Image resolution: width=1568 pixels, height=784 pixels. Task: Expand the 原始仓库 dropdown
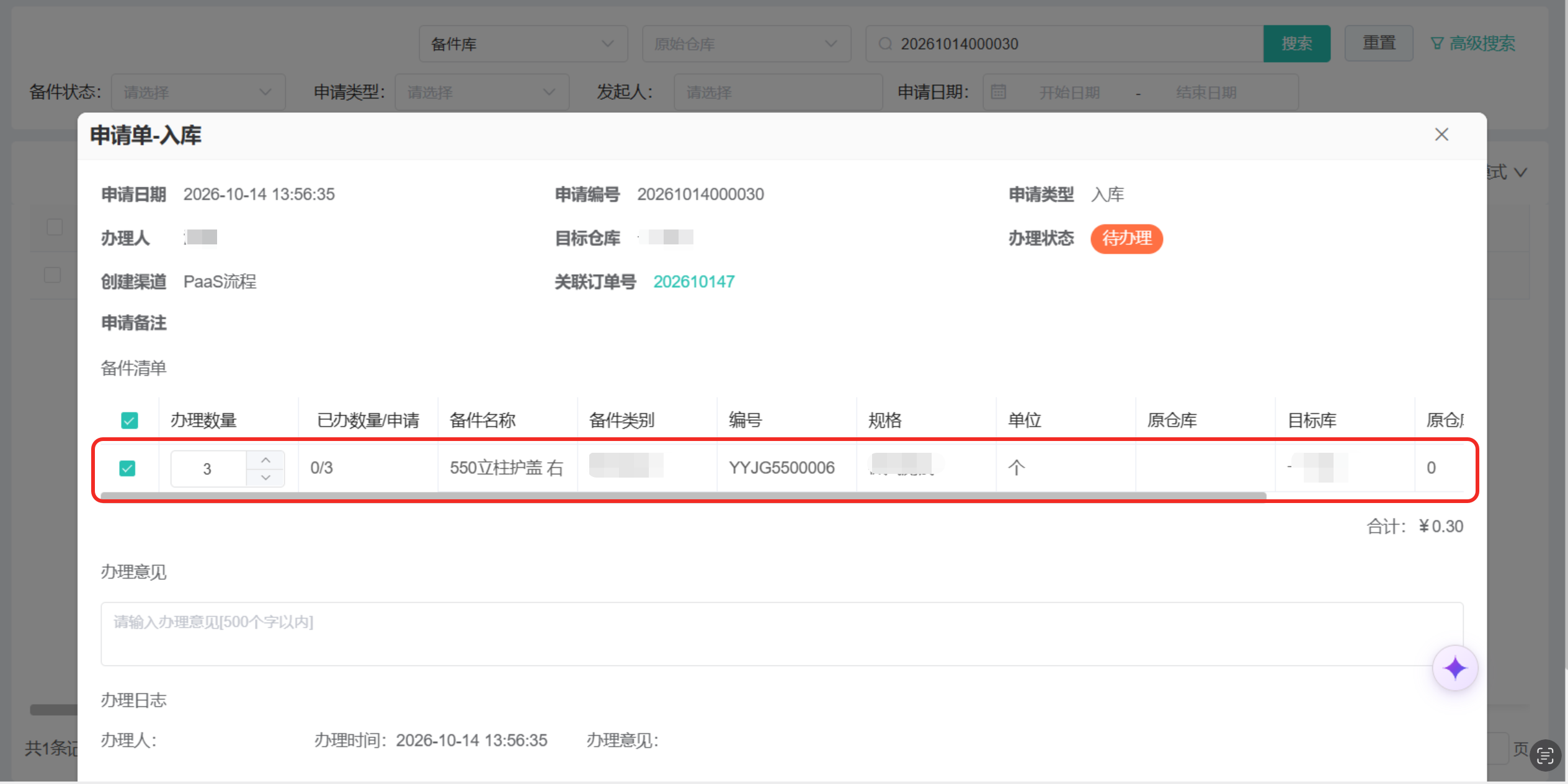(x=746, y=44)
